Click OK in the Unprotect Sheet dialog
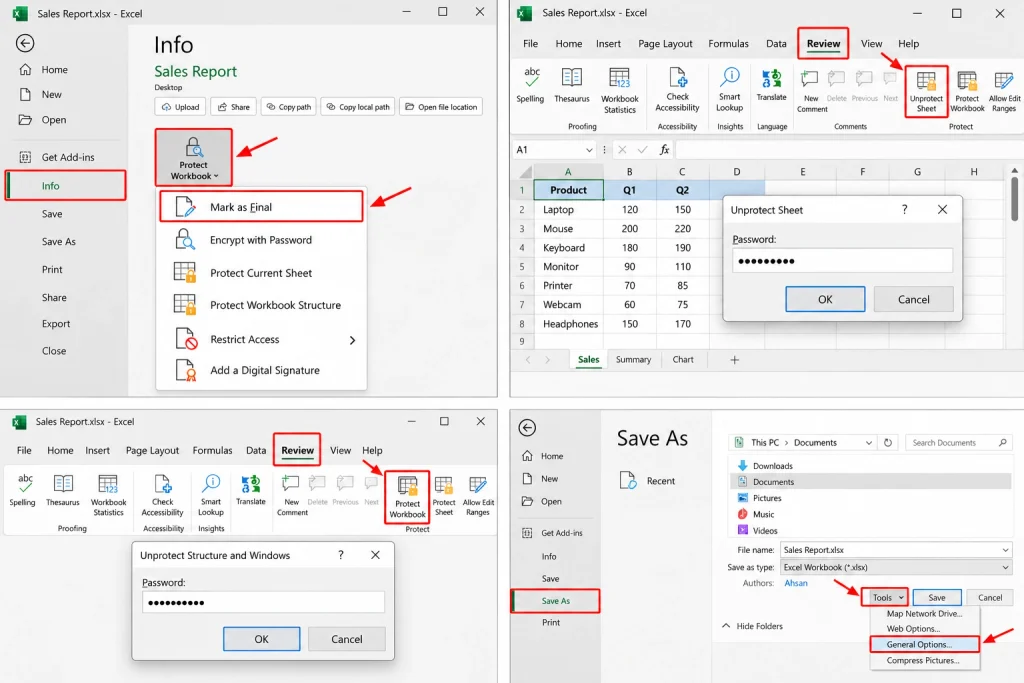Screen dimensions: 1024x683 (x=825, y=299)
